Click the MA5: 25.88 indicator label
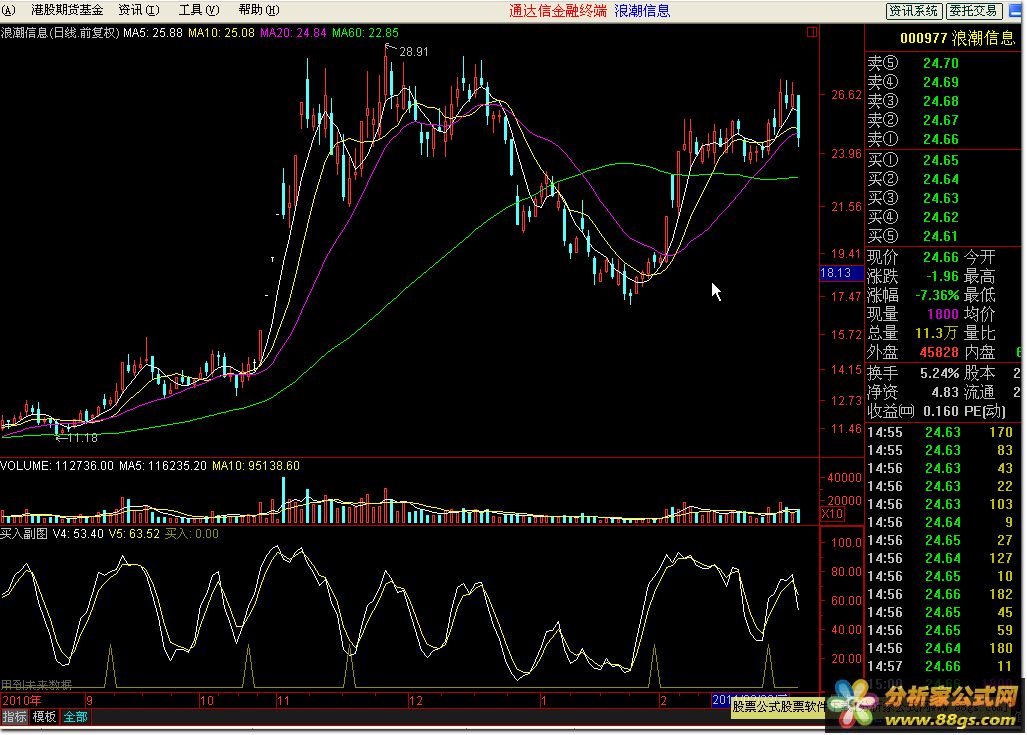The height and width of the screenshot is (735, 1027). [x=153, y=32]
